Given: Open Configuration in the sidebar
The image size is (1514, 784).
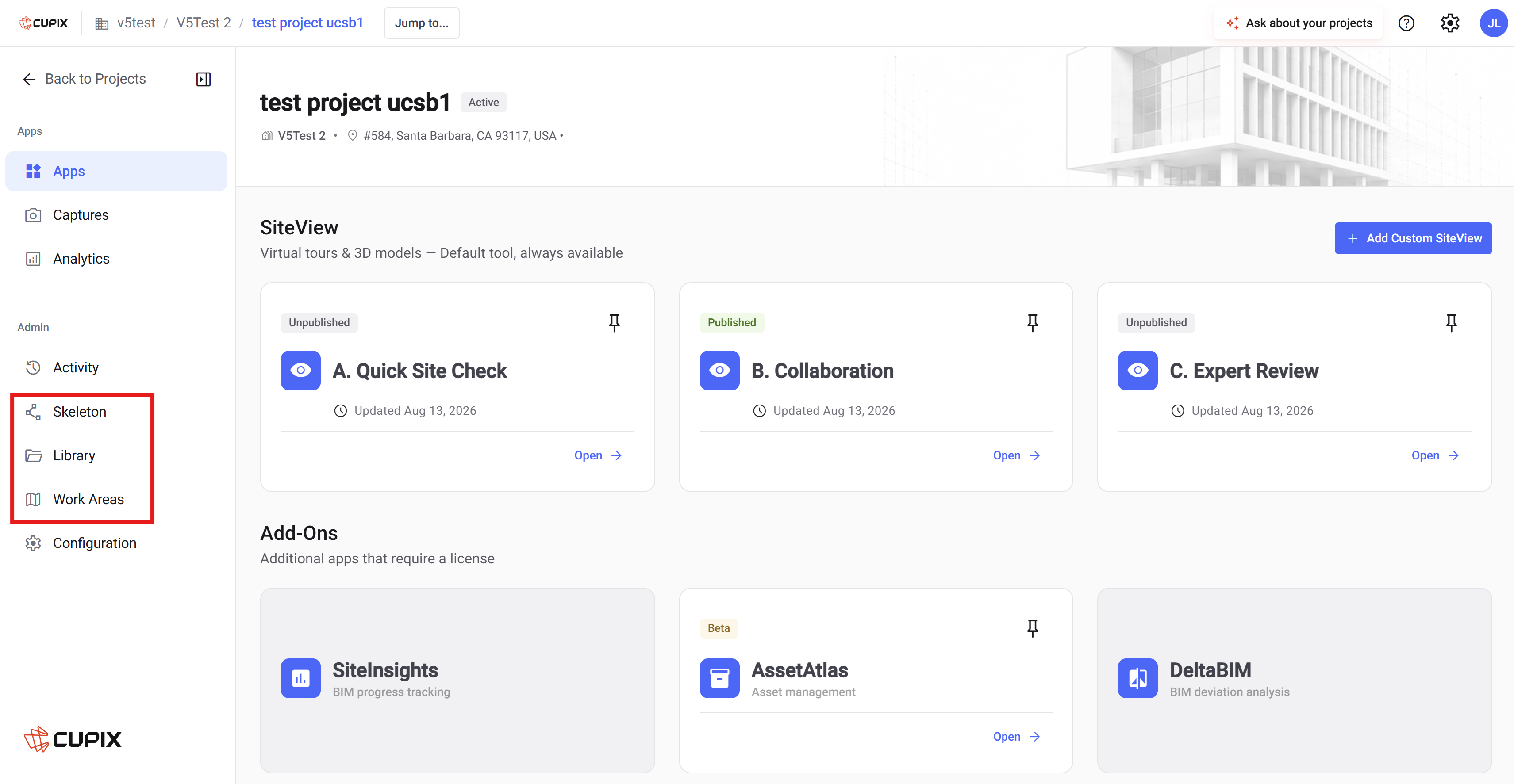Looking at the screenshot, I should coord(116,543).
